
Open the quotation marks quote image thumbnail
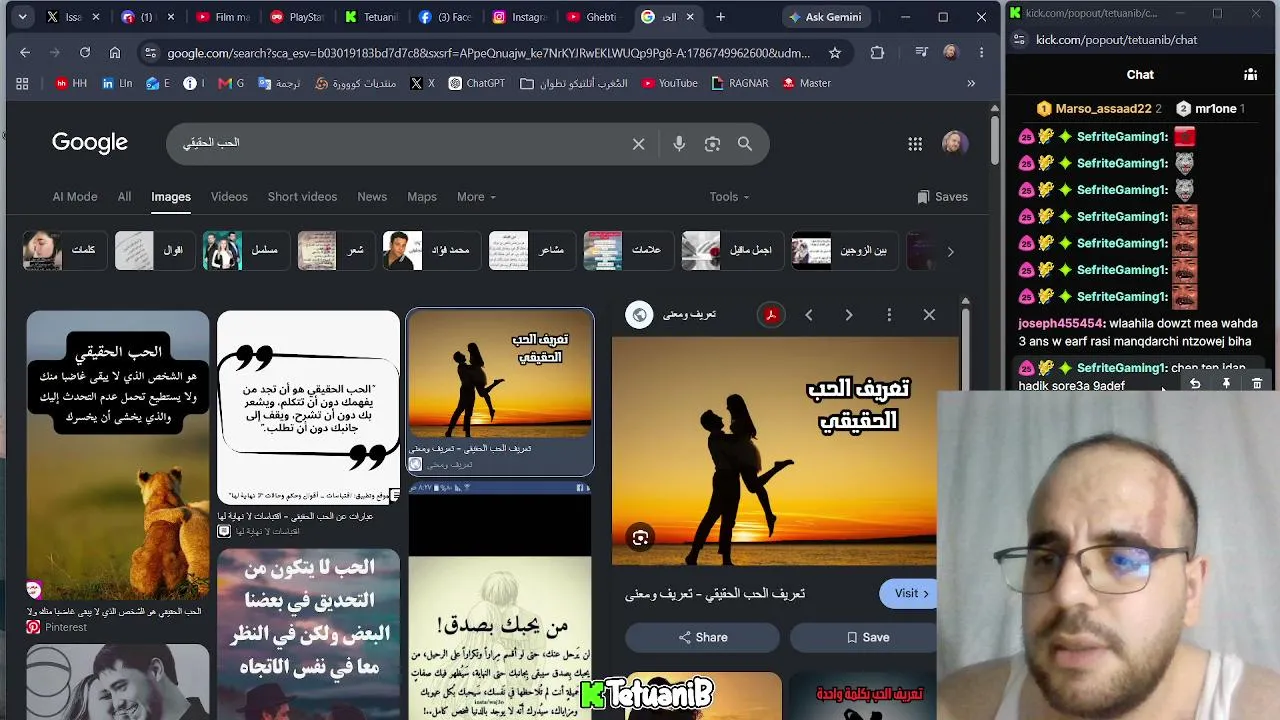[x=308, y=407]
